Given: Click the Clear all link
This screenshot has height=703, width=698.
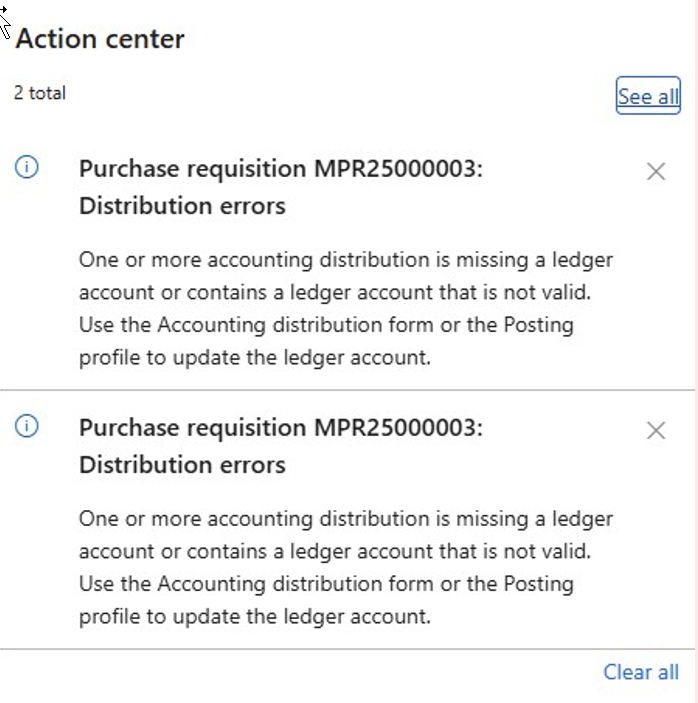Looking at the screenshot, I should [641, 672].
